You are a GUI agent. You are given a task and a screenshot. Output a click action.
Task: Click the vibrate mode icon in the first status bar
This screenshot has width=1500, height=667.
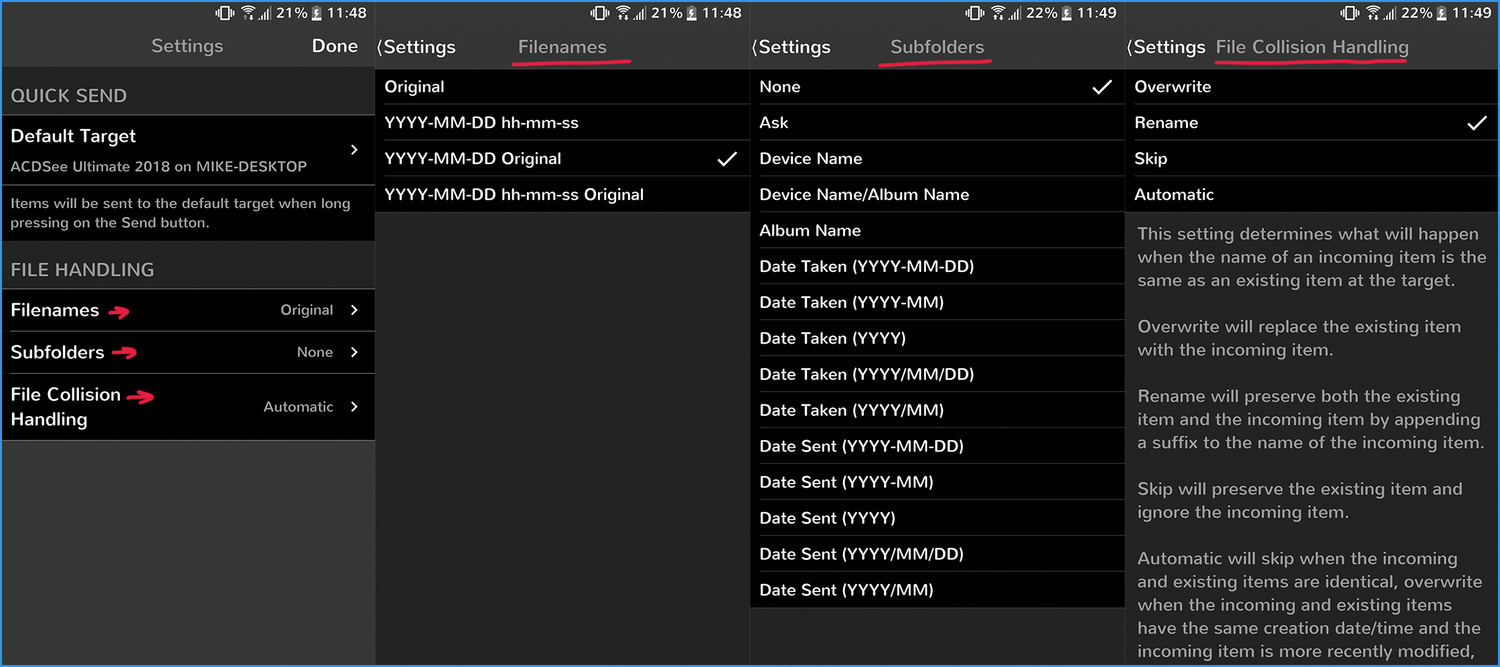click(x=226, y=13)
